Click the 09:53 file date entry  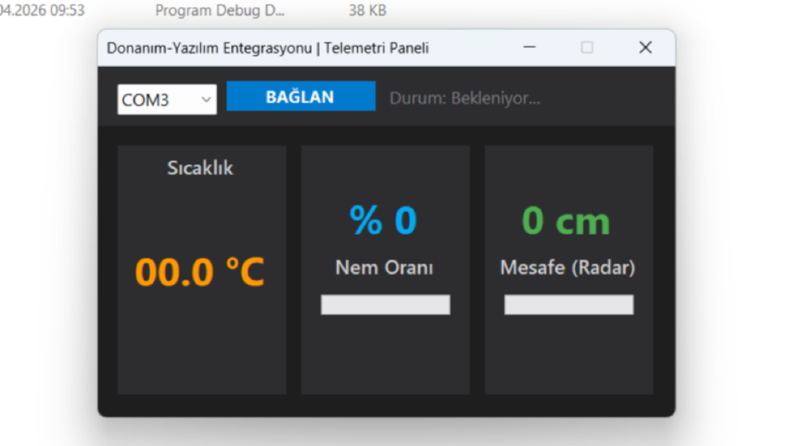point(42,10)
